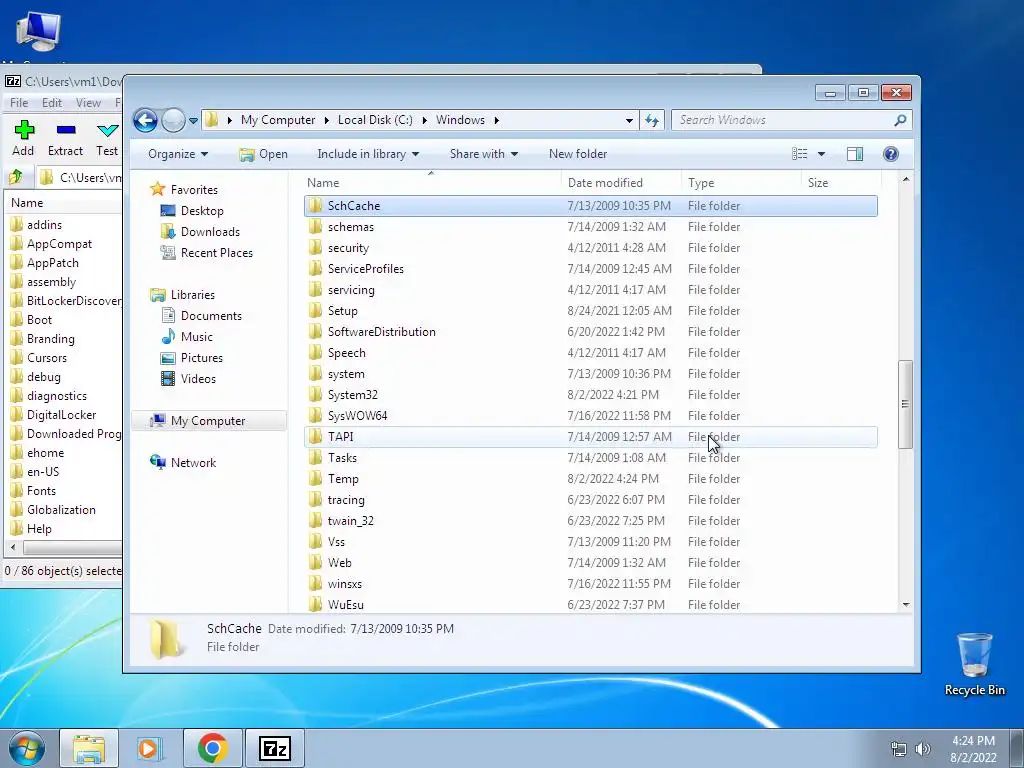Viewport: 1024px width, 768px height.
Task: Expand My Computer breadcrumb arrow
Action: (x=327, y=120)
